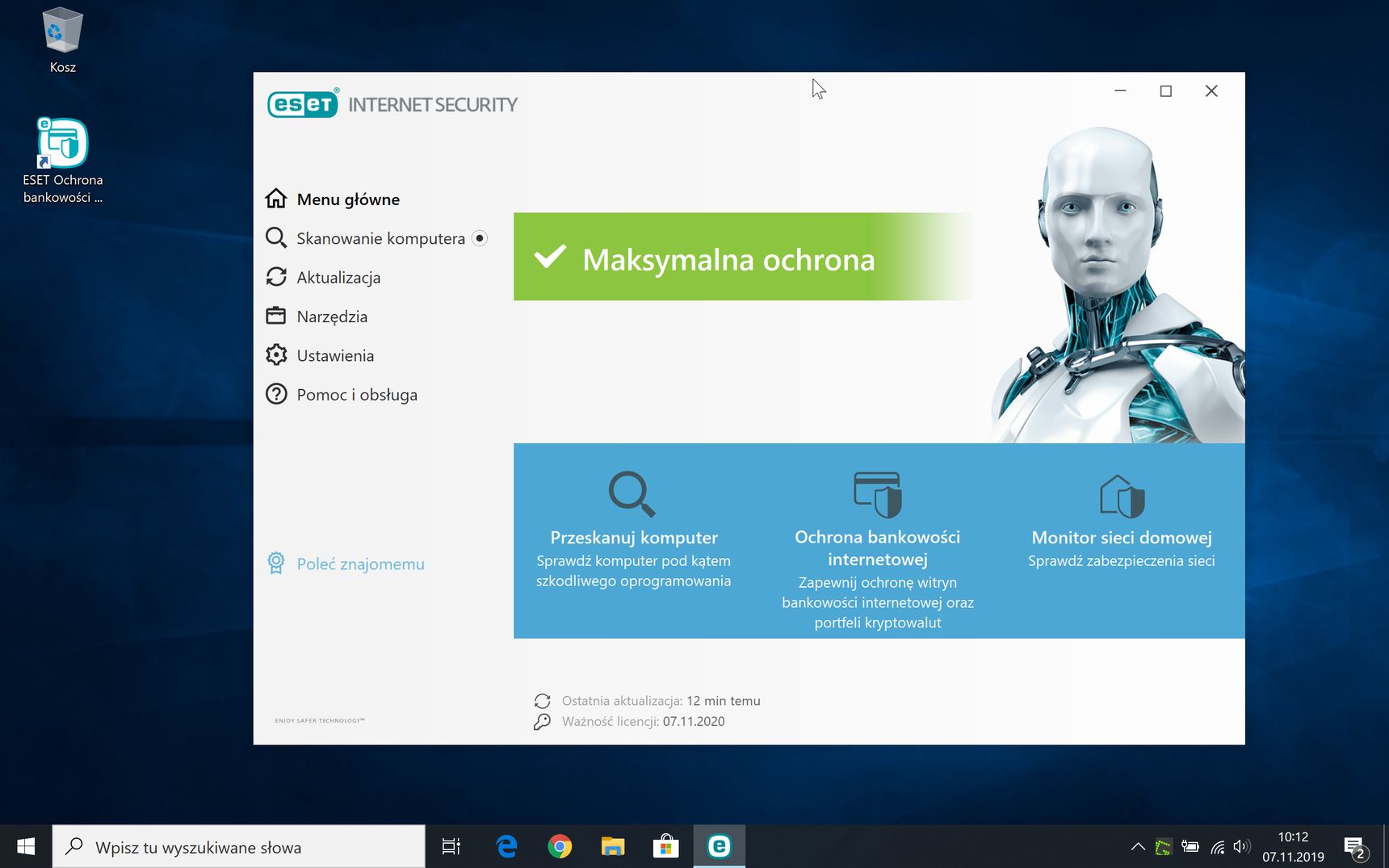Screen dimensions: 1389x868
Task: Click the Ważność licencji: 07.11.2020 text
Action: click(643, 722)
